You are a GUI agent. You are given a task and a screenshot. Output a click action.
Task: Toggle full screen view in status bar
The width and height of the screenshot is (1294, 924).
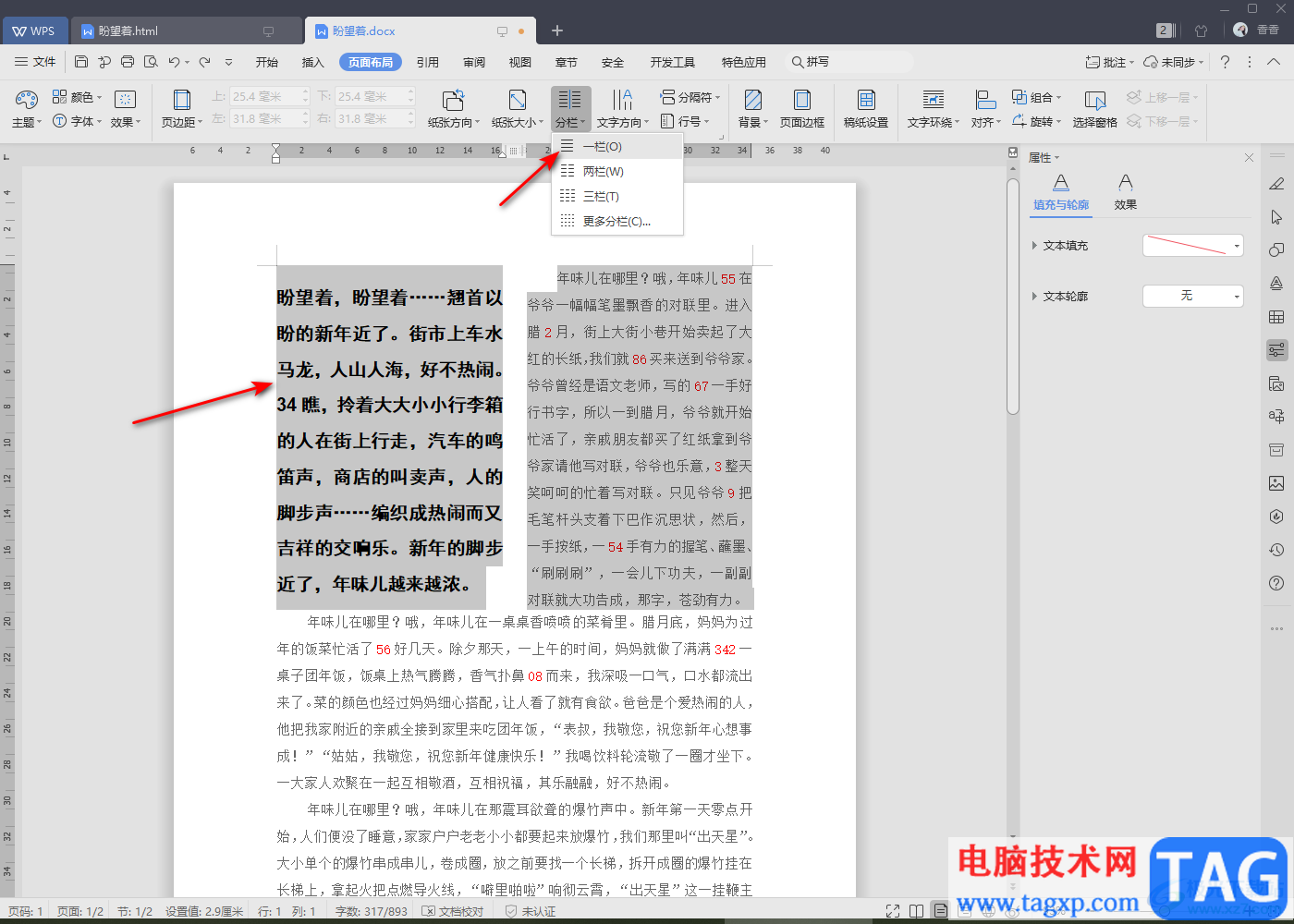click(x=893, y=911)
